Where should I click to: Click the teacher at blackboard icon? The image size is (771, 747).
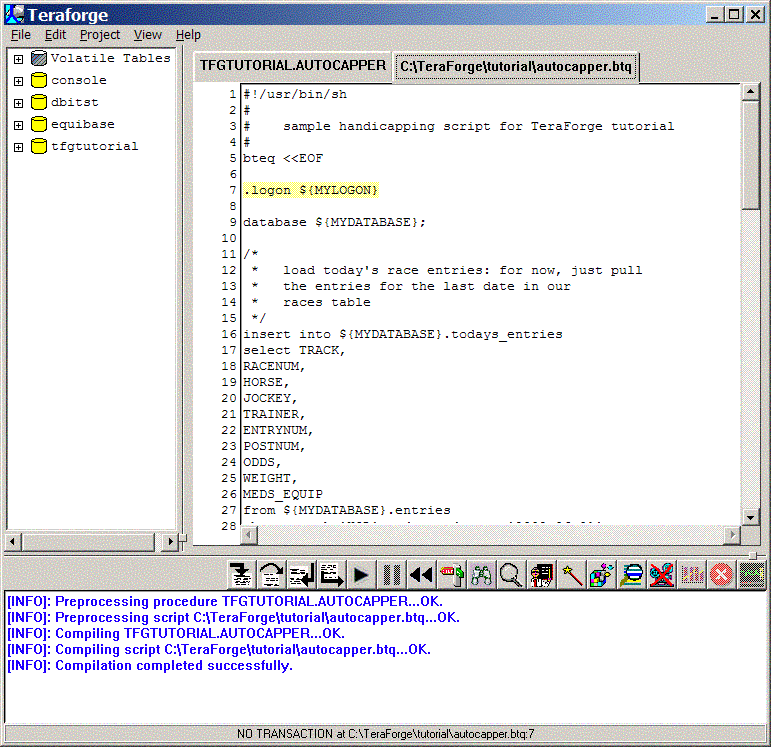(541, 574)
